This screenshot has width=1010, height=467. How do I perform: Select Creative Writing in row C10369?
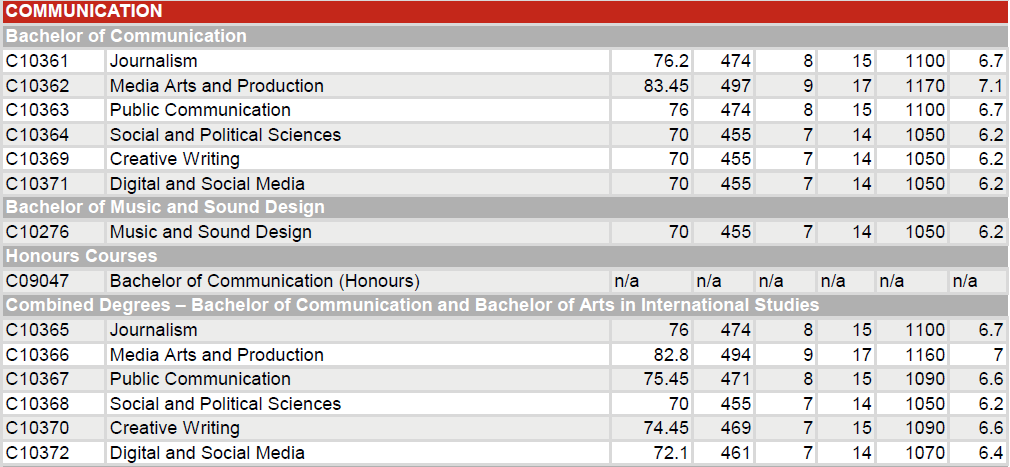174,159
